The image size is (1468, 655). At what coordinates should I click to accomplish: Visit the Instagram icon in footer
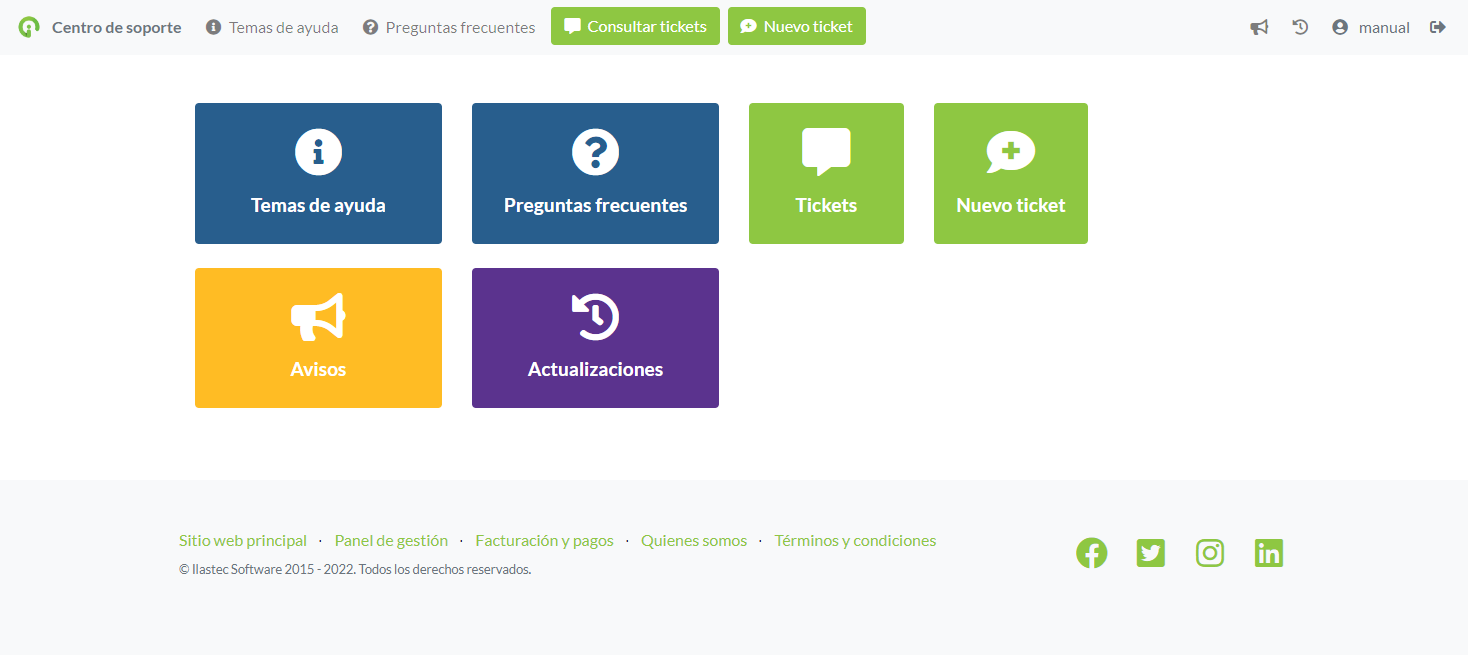tap(1210, 553)
